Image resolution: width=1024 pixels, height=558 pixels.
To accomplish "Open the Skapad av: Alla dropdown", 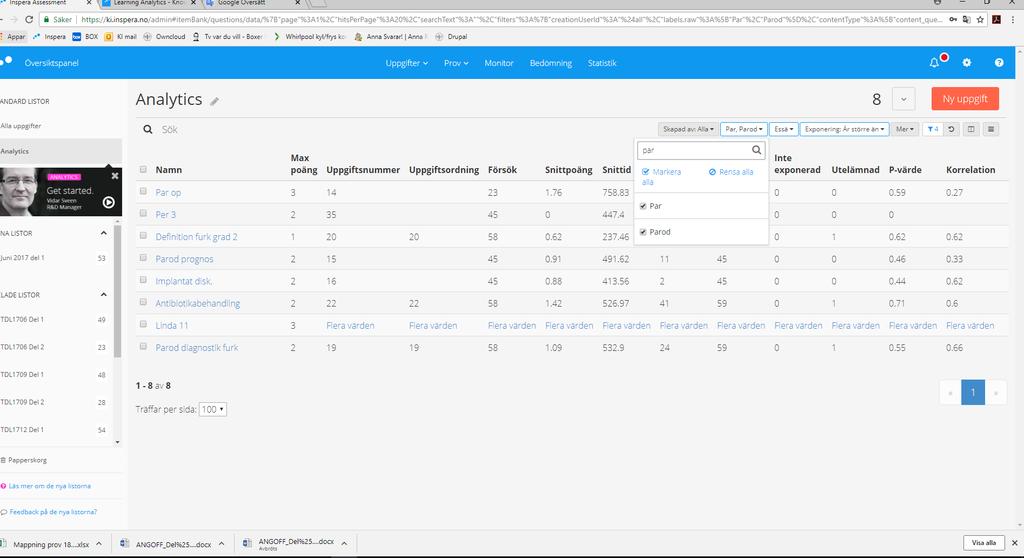I will 688,129.
